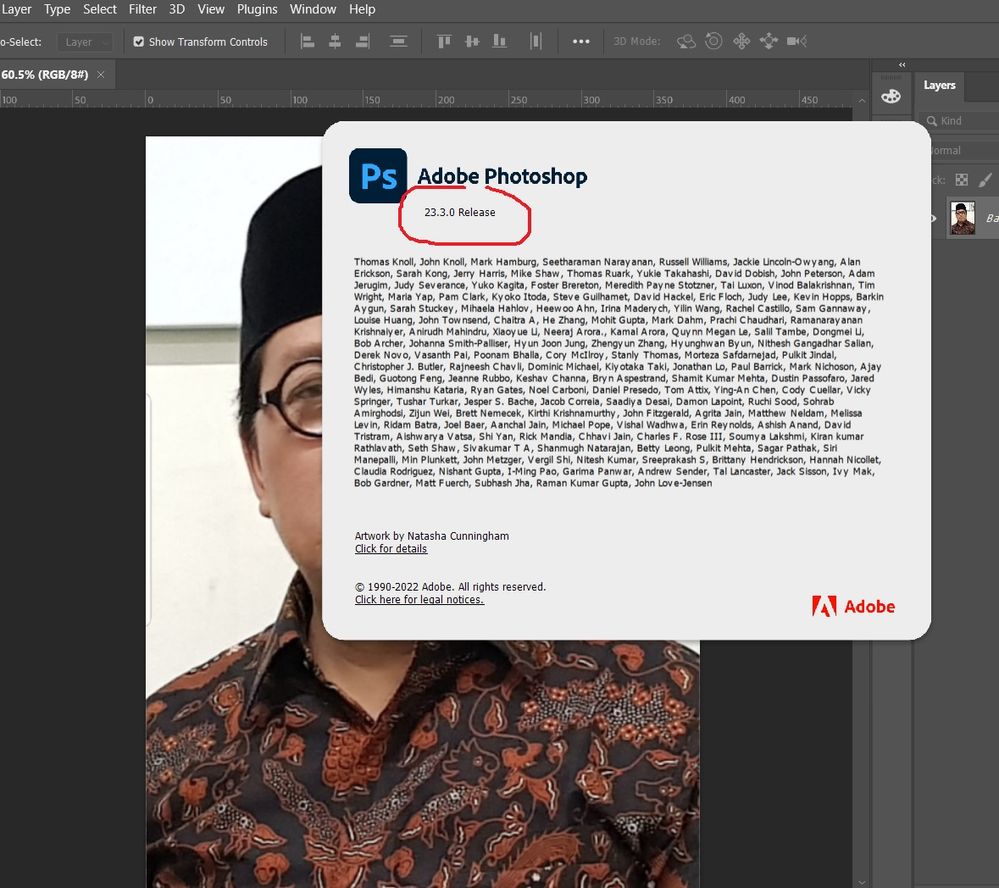The height and width of the screenshot is (888, 999).
Task: Open the Color panel palette icon
Action: coord(890,96)
